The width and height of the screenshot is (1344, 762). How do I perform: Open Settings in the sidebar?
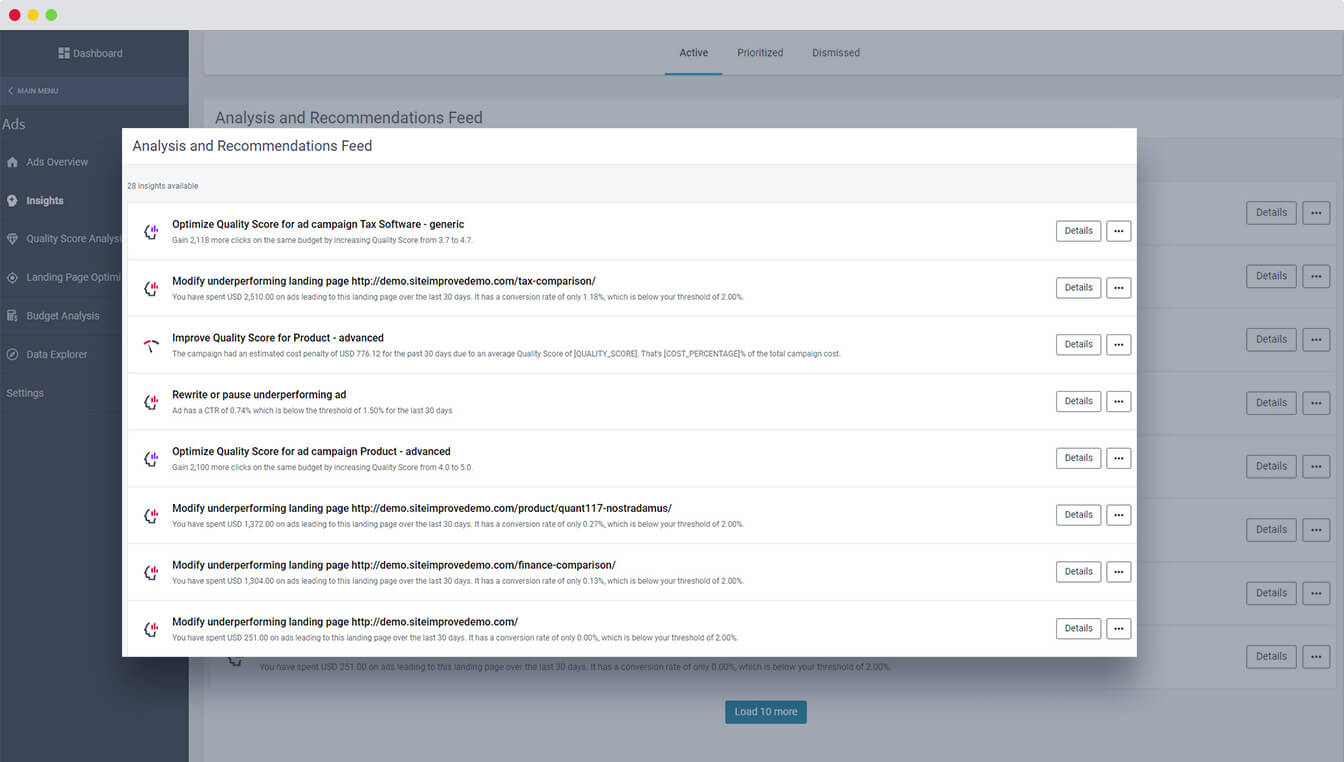click(25, 393)
